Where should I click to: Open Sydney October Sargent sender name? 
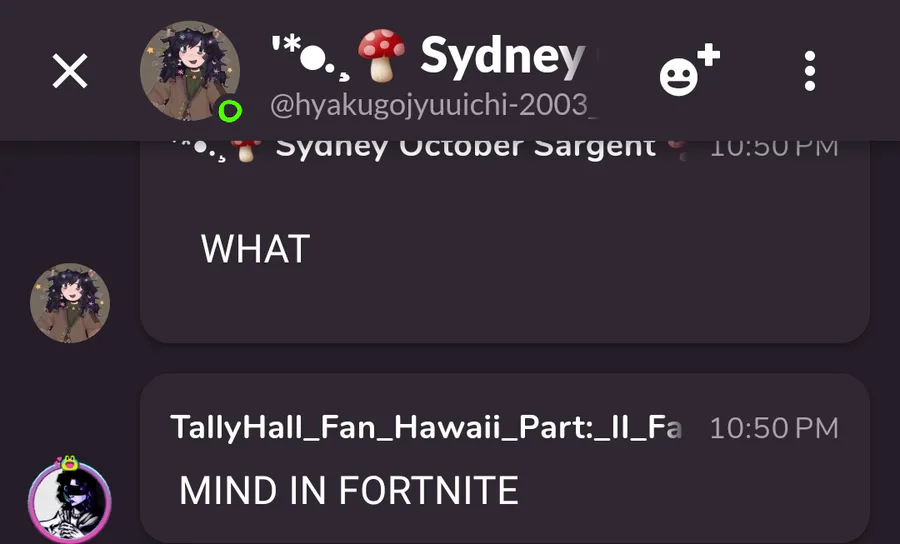click(465, 147)
